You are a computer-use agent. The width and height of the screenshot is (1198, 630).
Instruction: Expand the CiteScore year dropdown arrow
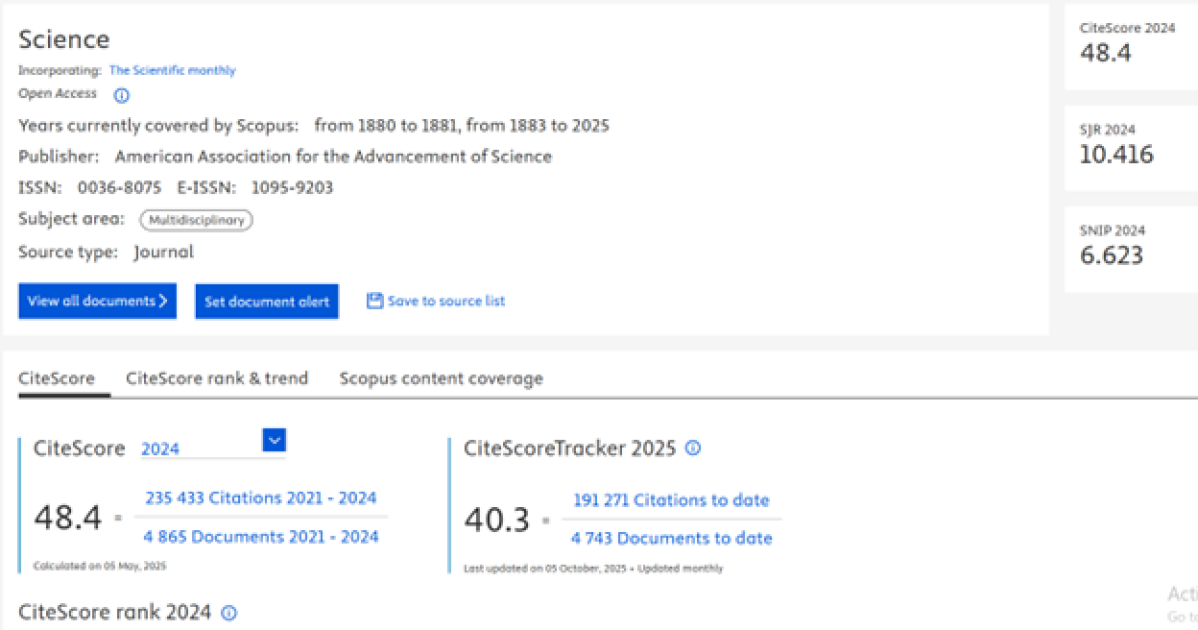(274, 440)
